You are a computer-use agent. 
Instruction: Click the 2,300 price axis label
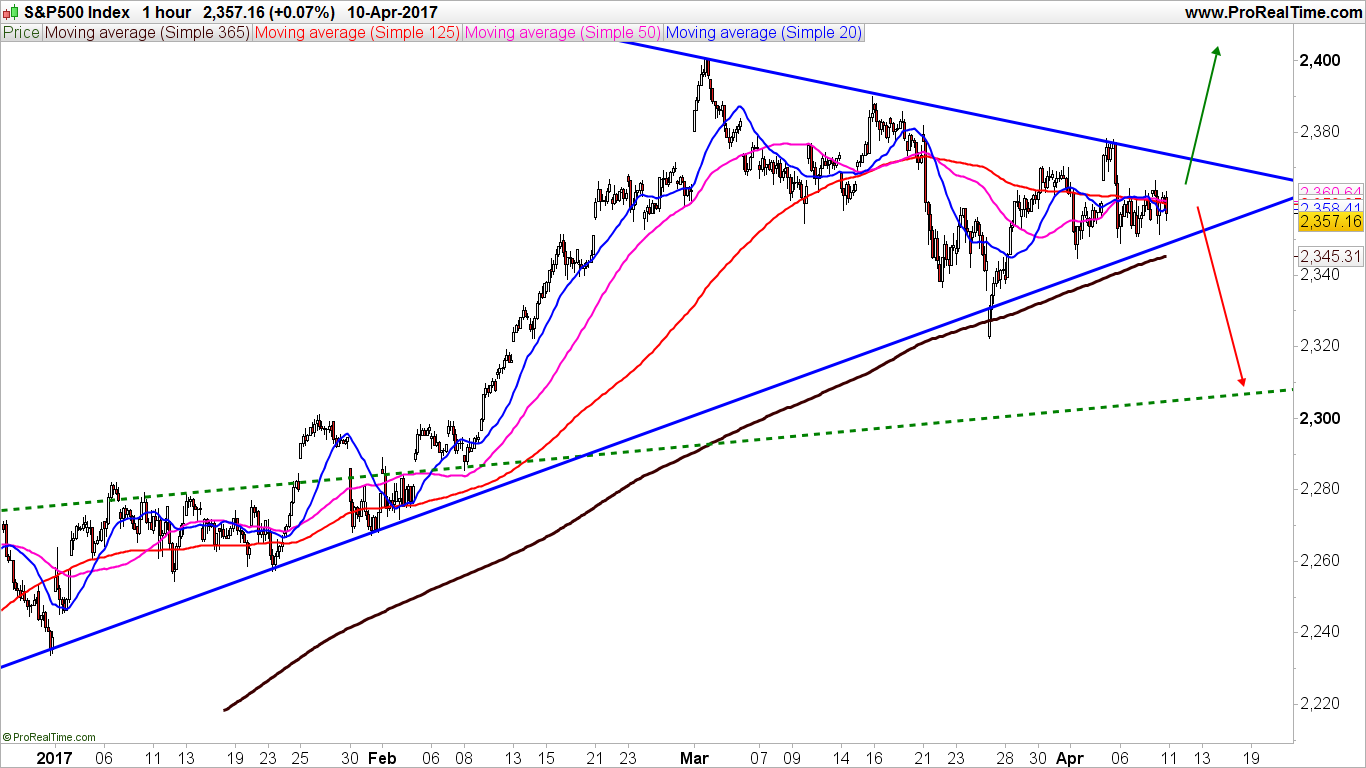pyautogui.click(x=1319, y=417)
